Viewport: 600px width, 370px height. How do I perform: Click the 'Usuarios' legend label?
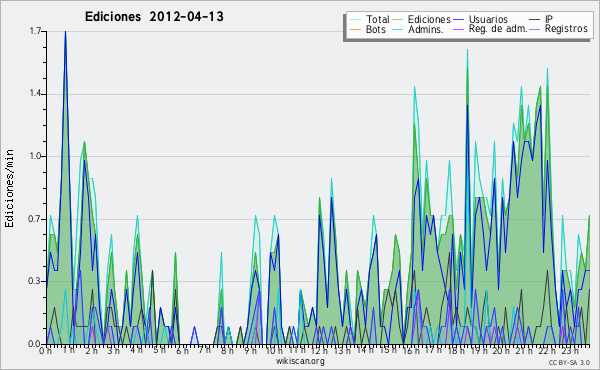(488, 19)
